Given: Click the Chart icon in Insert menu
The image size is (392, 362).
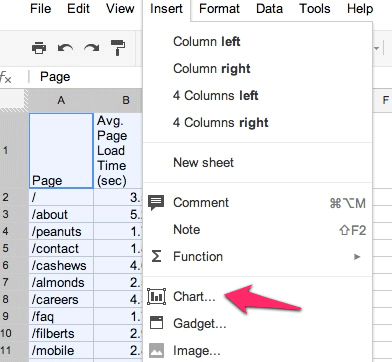Looking at the screenshot, I should 156,296.
